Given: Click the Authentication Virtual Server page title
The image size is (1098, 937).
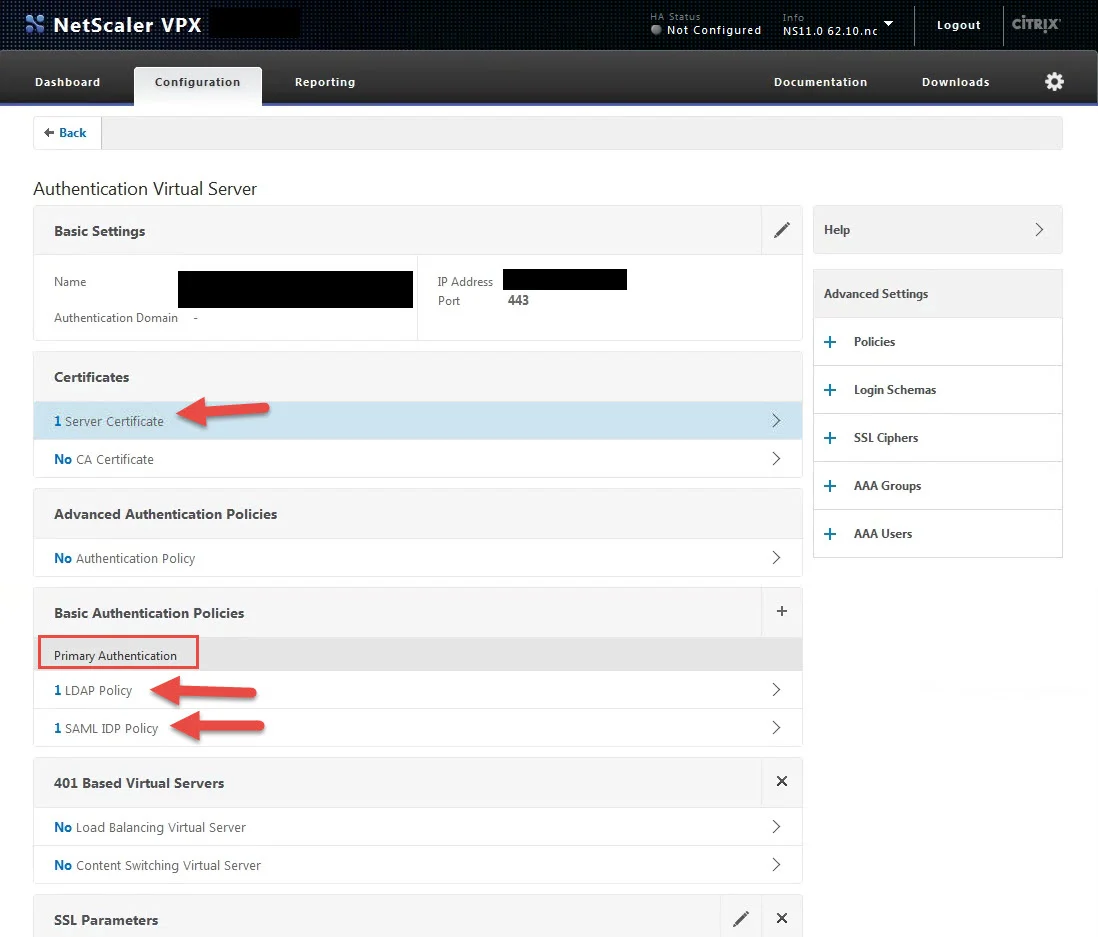Looking at the screenshot, I should pyautogui.click(x=145, y=189).
